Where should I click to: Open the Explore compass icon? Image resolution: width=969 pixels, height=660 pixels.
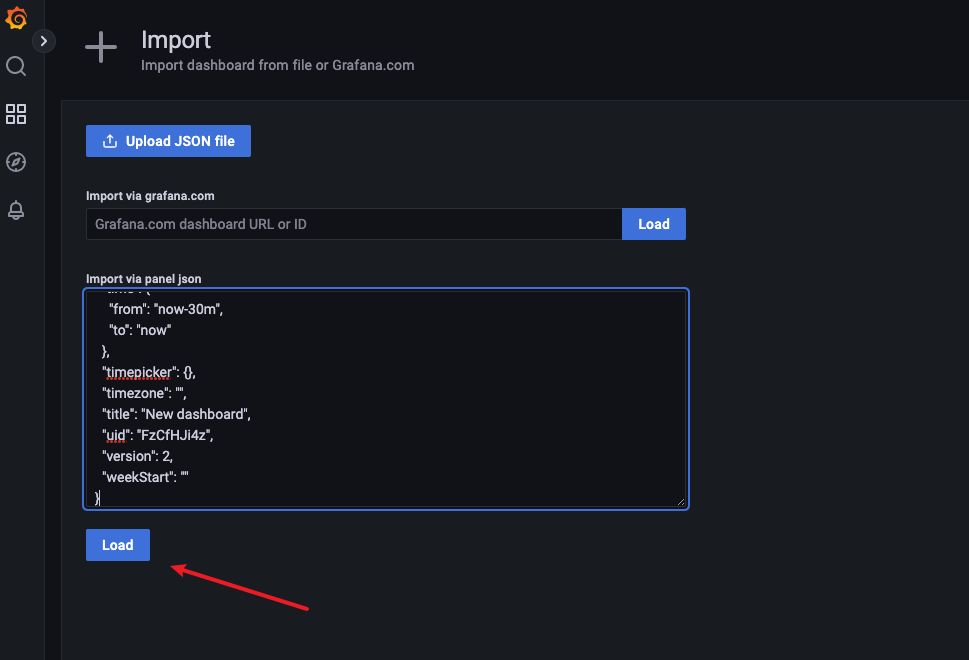pyautogui.click(x=16, y=162)
